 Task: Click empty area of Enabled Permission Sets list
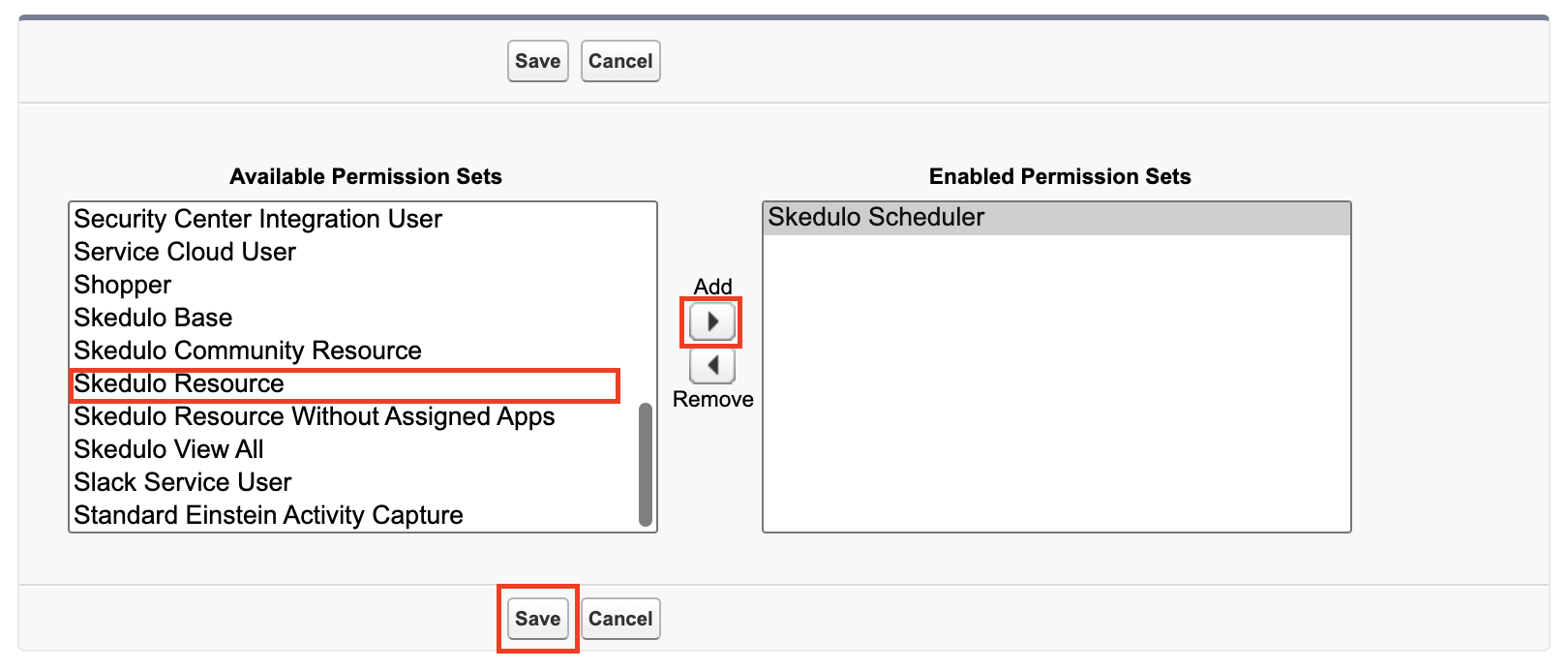(1055, 387)
